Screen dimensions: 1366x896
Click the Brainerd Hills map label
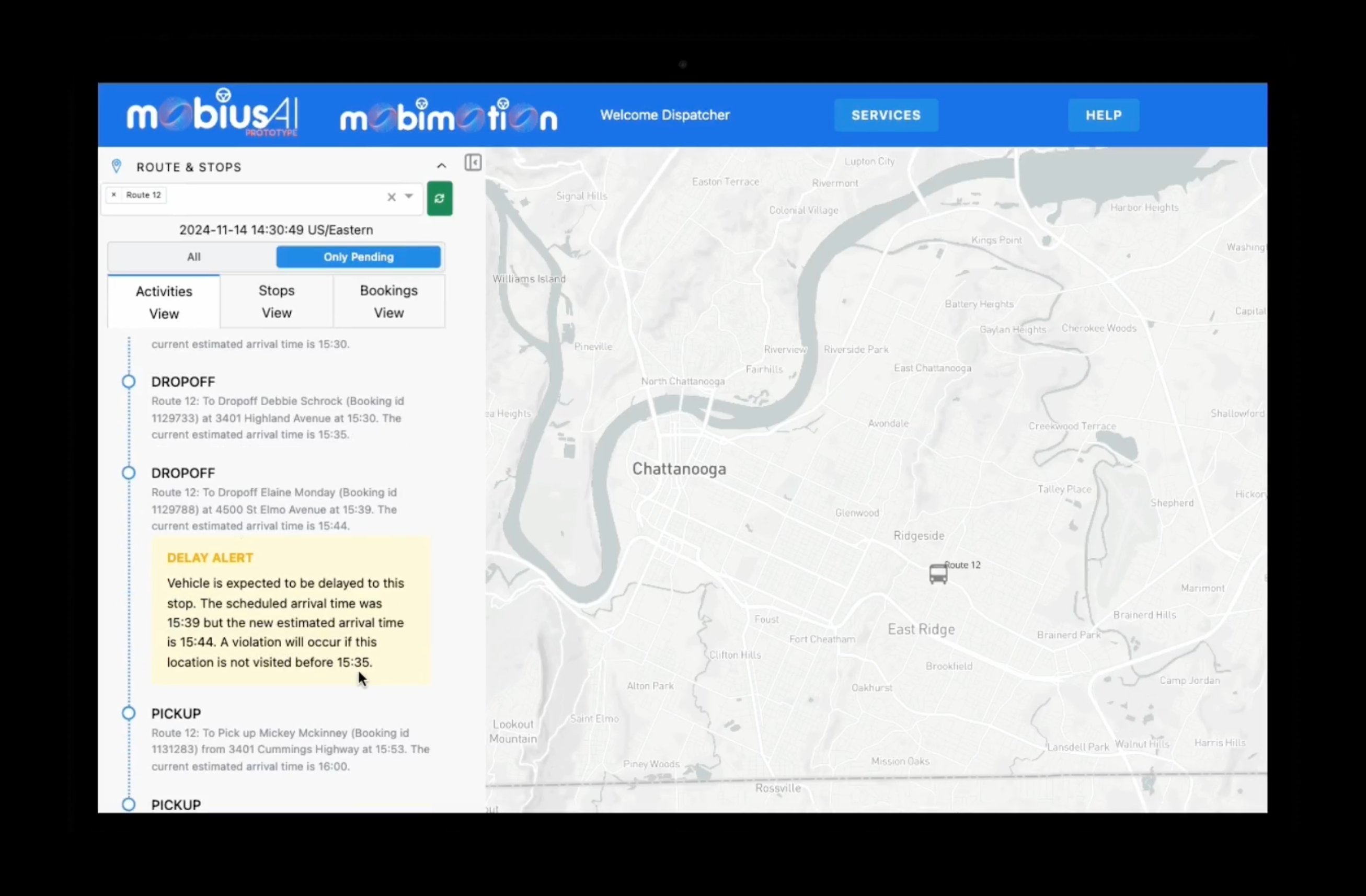point(1144,615)
